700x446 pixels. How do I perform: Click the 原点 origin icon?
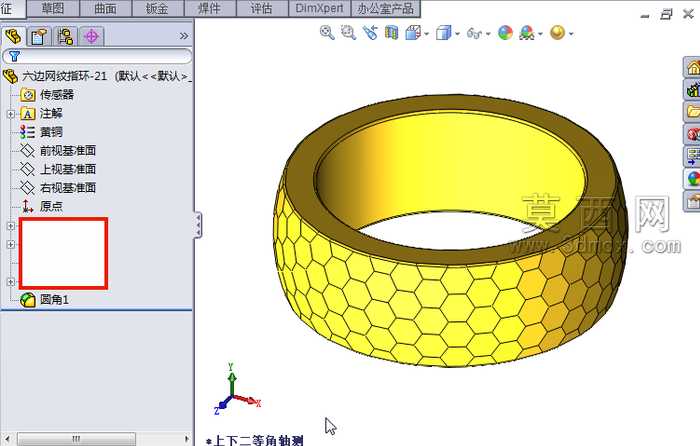pos(28,206)
